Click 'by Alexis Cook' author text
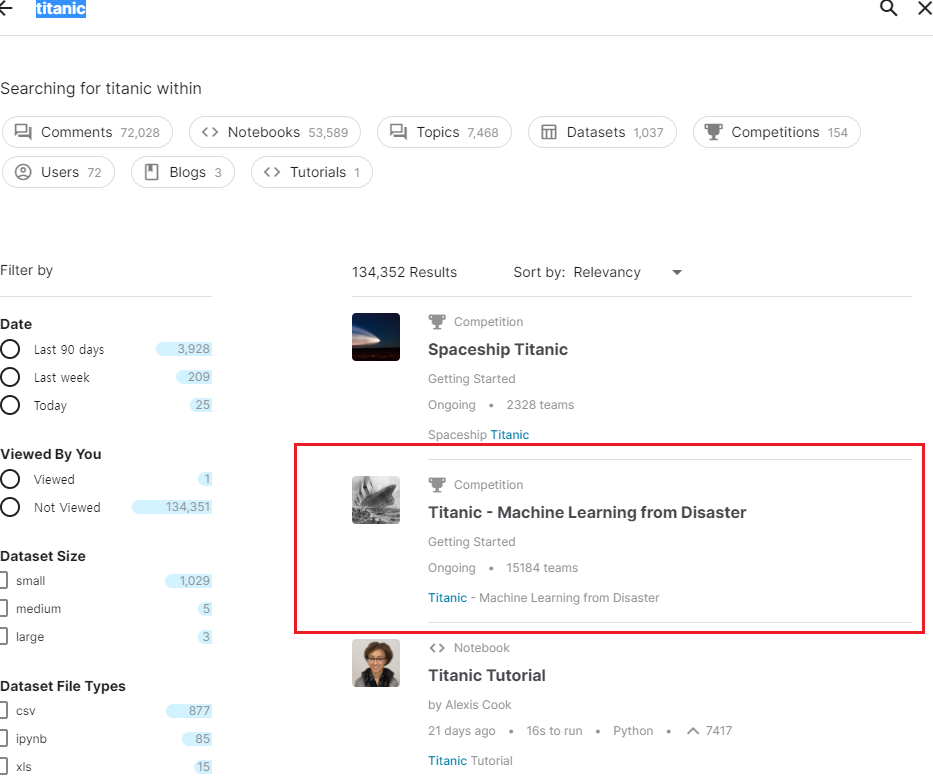933x779 pixels. [469, 705]
